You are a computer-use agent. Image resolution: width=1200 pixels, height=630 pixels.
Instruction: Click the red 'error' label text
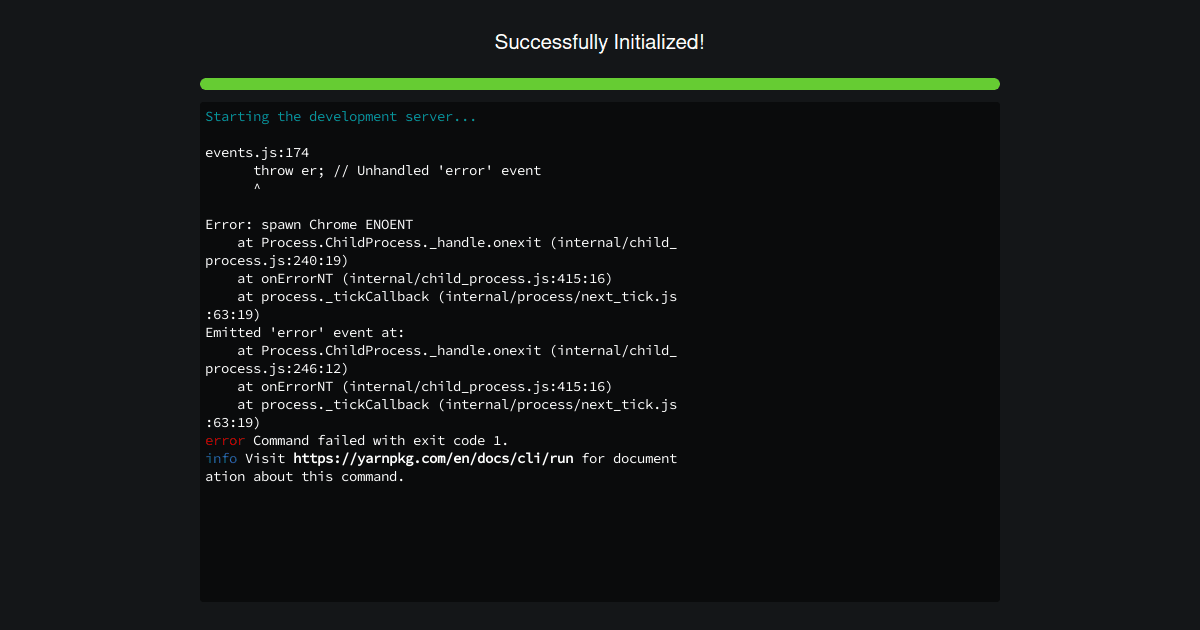[220, 440]
